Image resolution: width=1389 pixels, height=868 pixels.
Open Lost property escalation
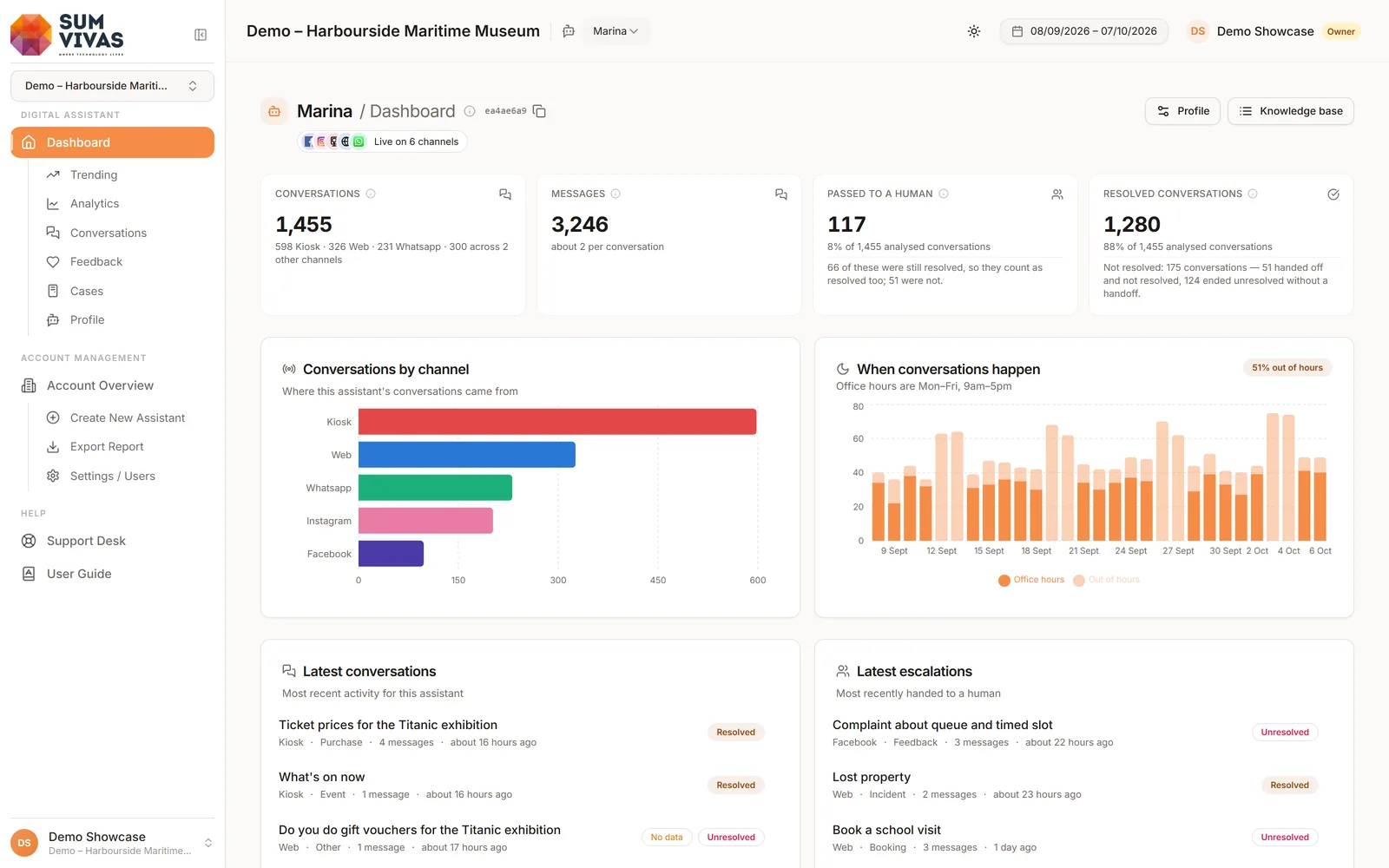point(872,777)
